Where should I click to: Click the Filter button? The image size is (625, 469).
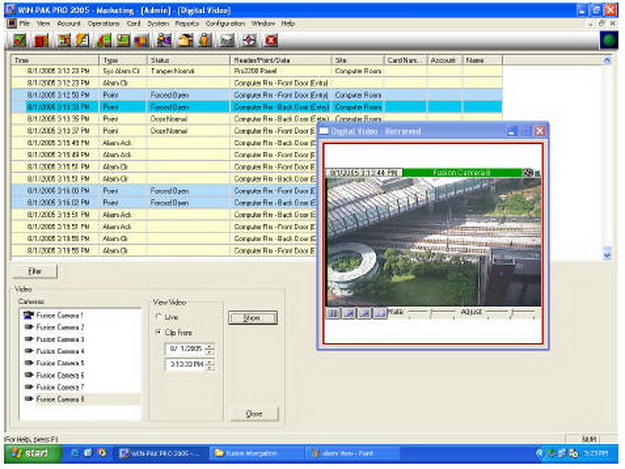[x=35, y=271]
